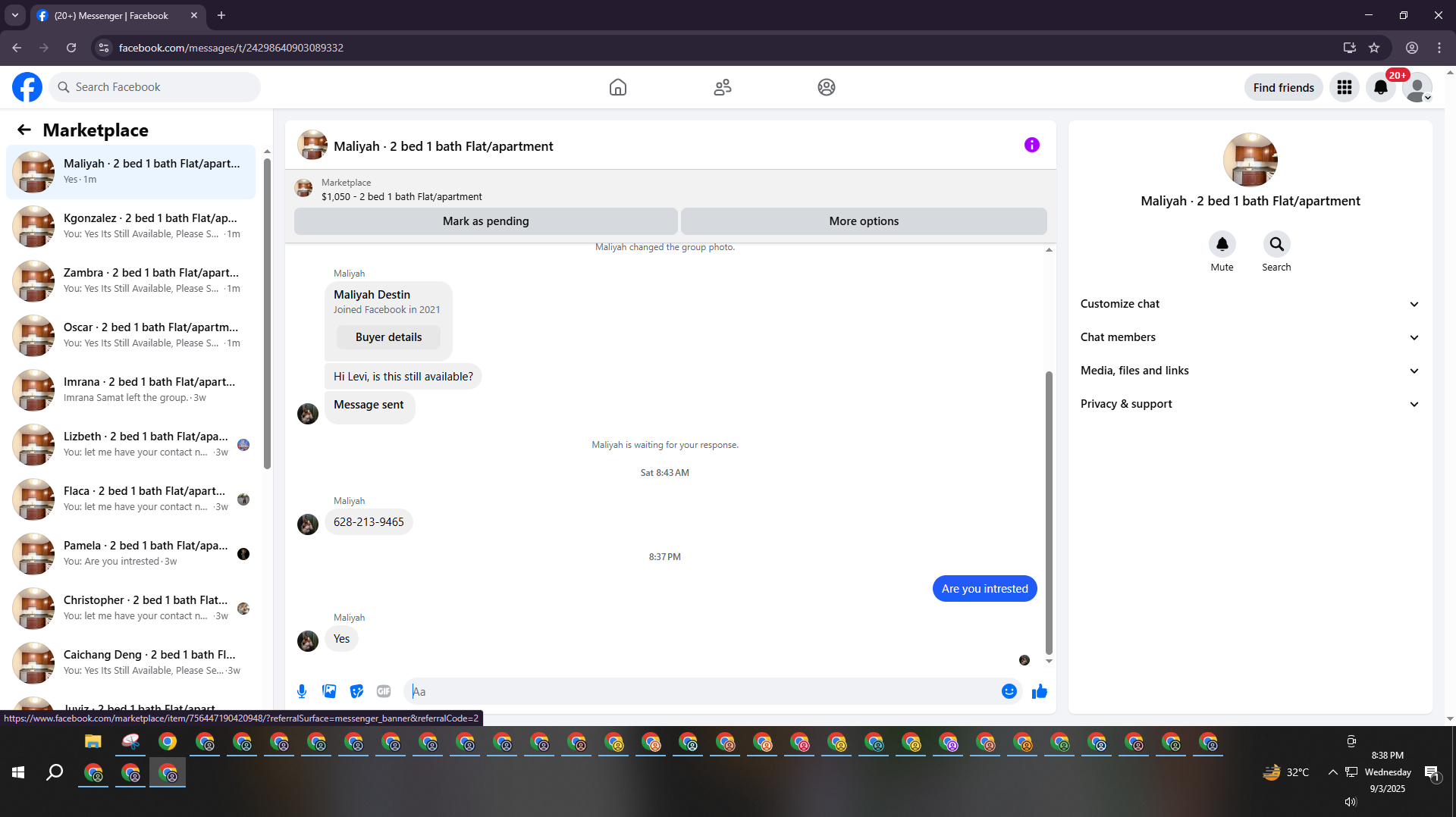The height and width of the screenshot is (817, 1456).
Task: Open the notifications bell
Action: pos(1381,87)
